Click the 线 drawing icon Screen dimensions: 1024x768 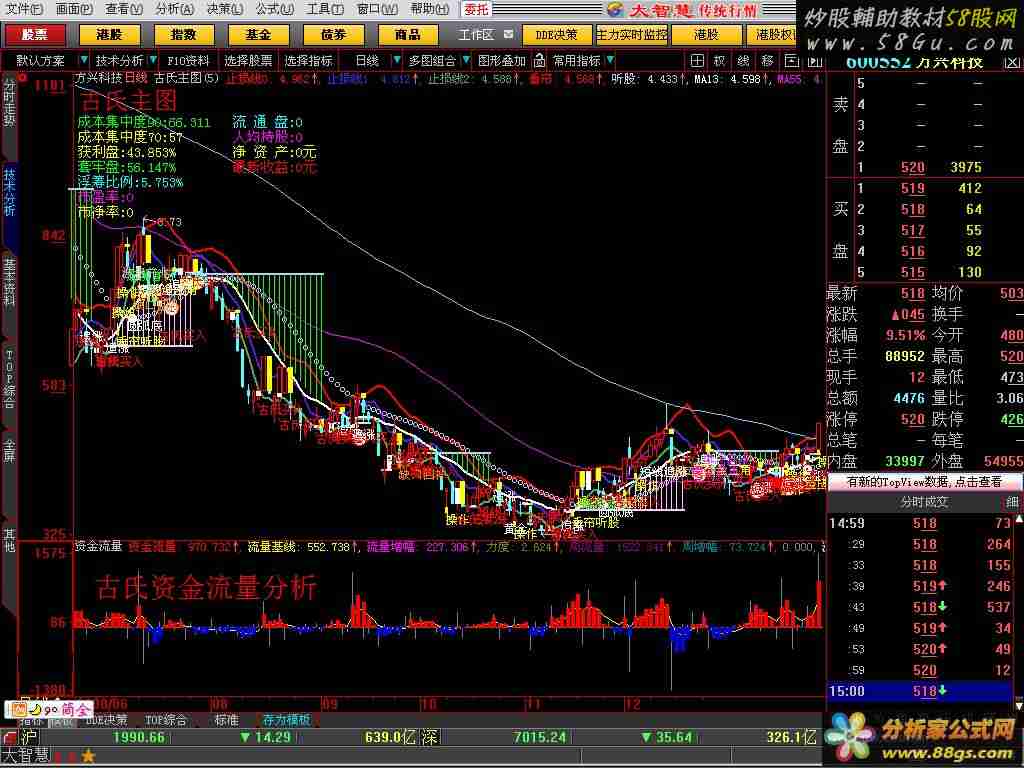pos(743,61)
